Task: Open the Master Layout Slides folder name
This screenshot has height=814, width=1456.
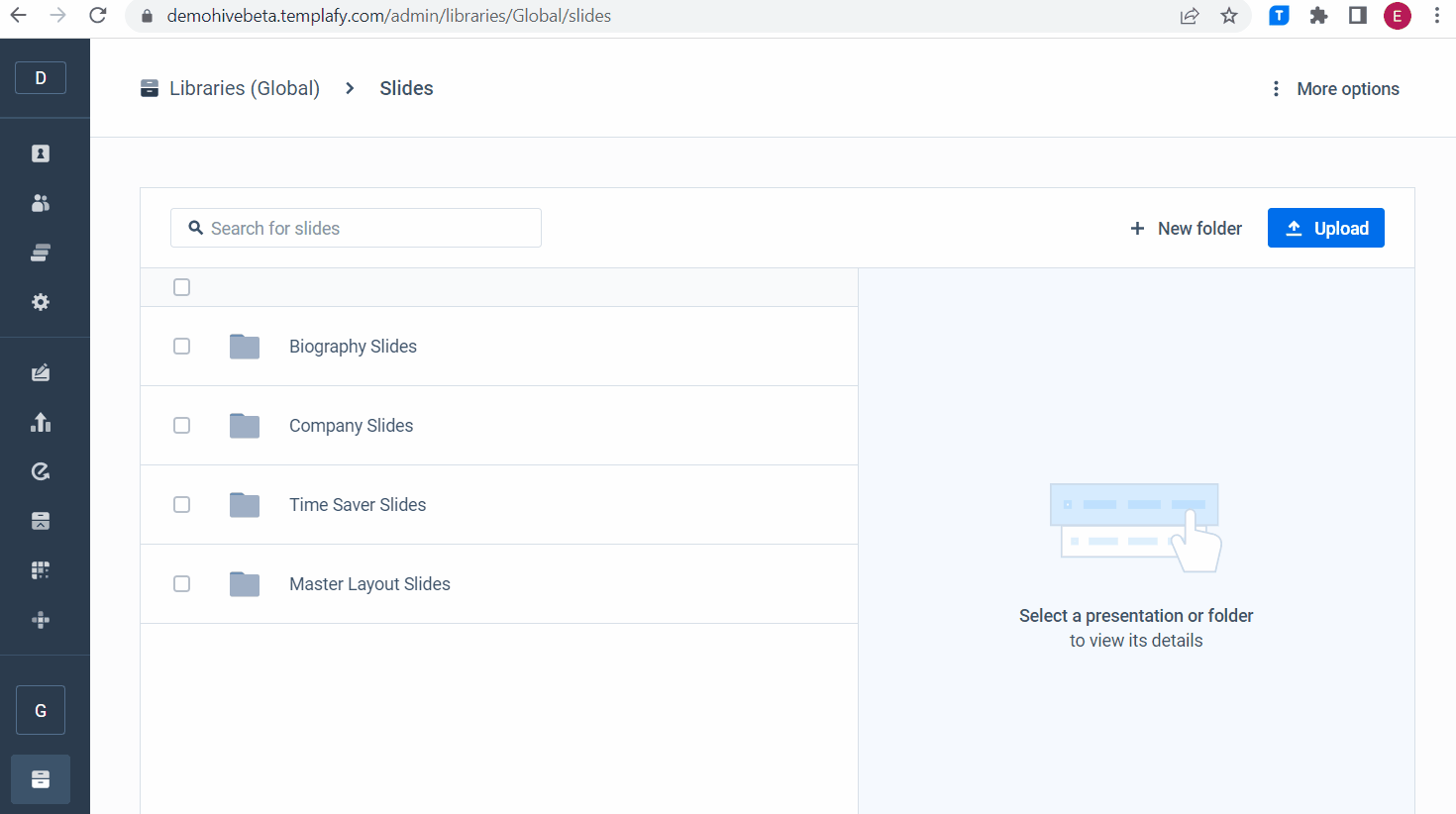Action: (369, 584)
